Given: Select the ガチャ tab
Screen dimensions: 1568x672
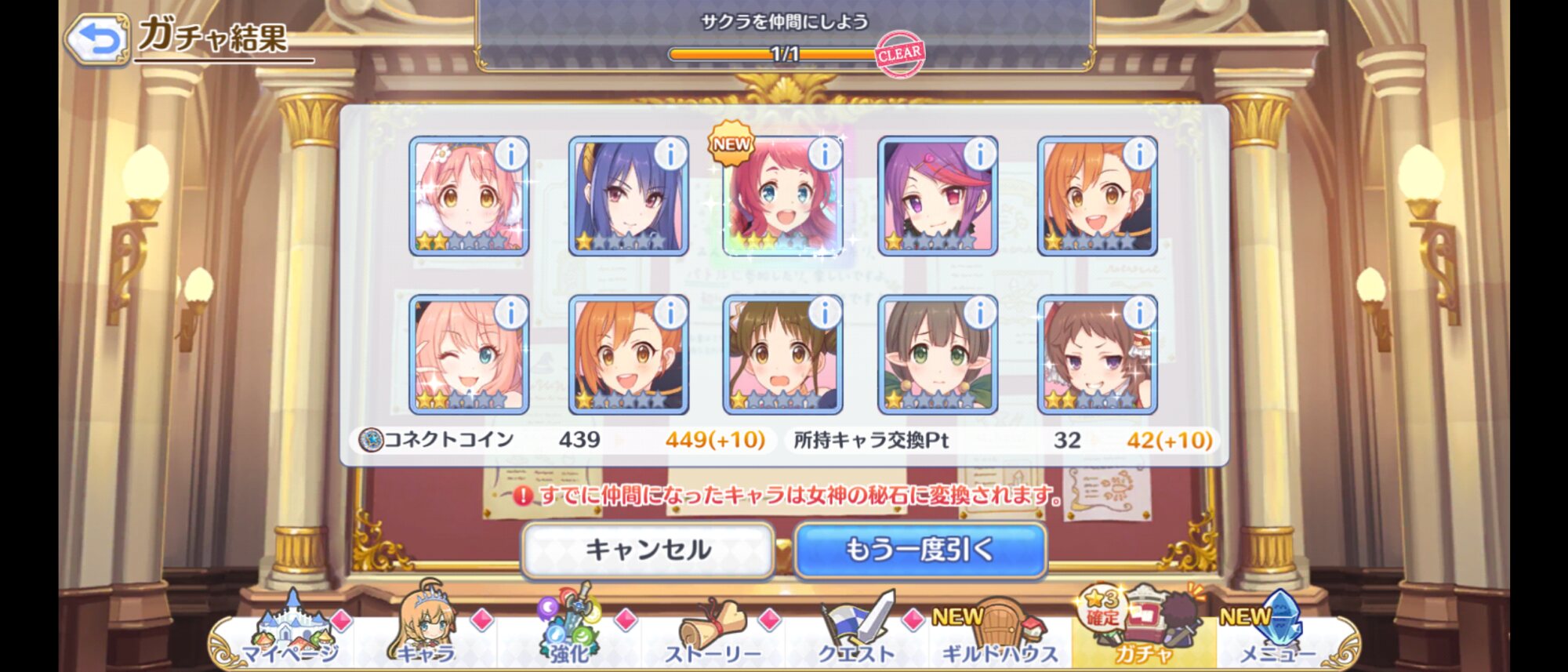Looking at the screenshot, I should click(x=1144, y=631).
